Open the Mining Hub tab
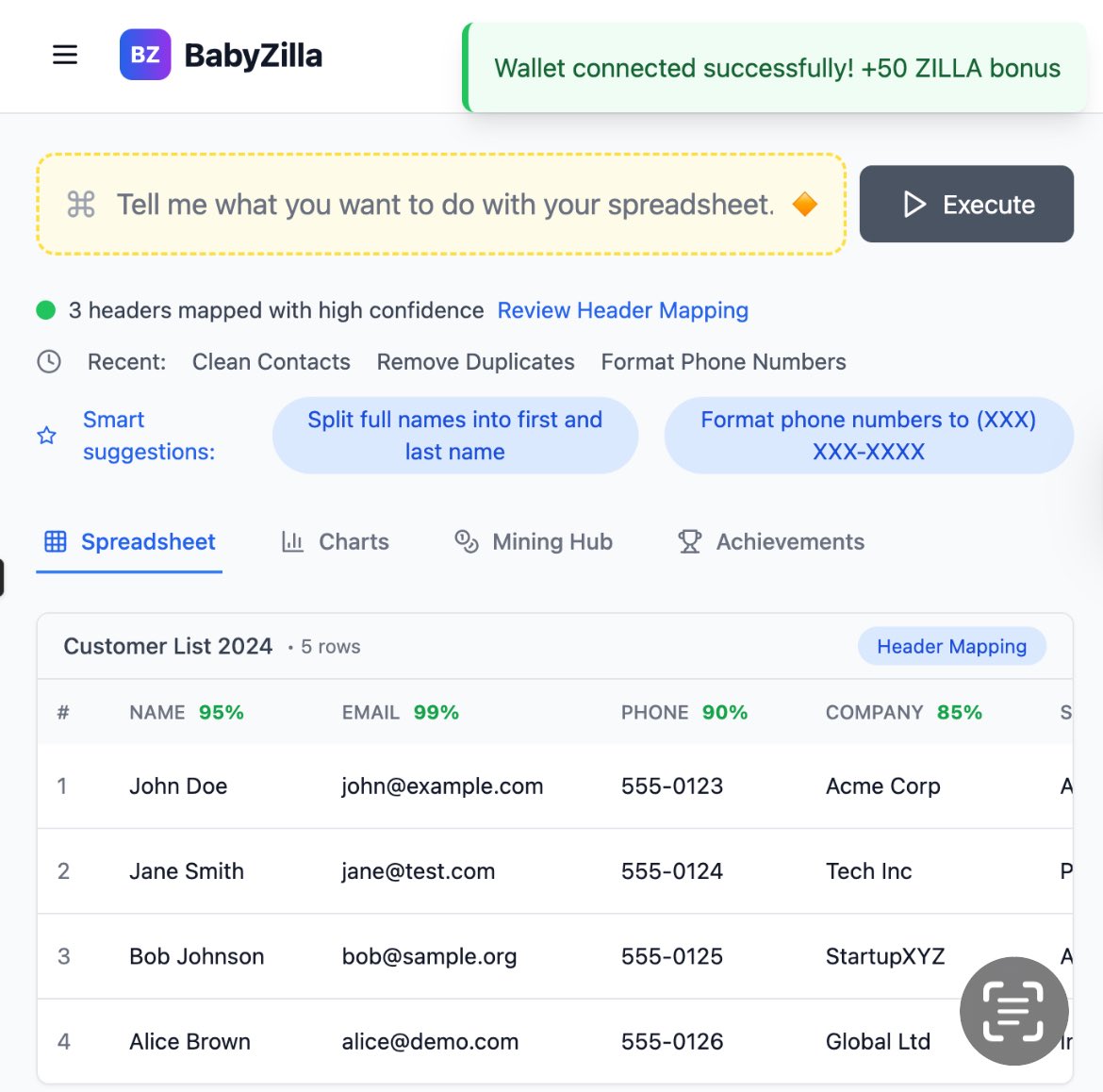 (x=534, y=542)
